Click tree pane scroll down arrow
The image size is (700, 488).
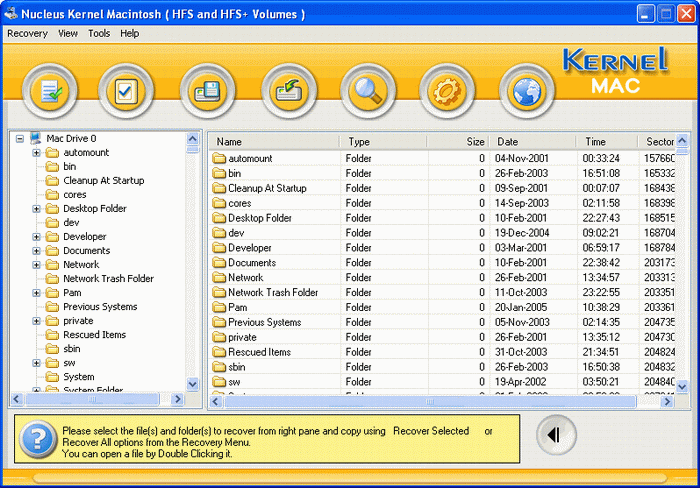coord(192,384)
